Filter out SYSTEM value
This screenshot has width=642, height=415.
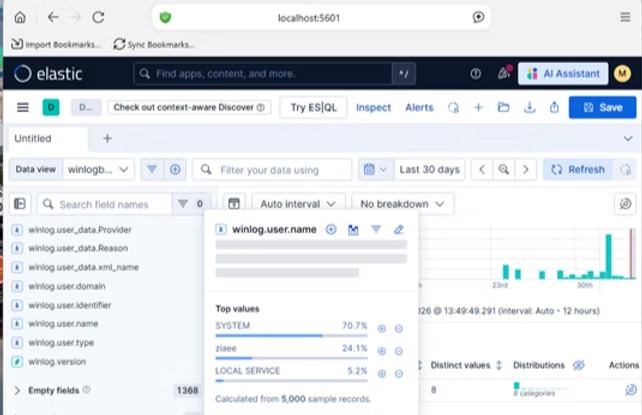coord(398,329)
